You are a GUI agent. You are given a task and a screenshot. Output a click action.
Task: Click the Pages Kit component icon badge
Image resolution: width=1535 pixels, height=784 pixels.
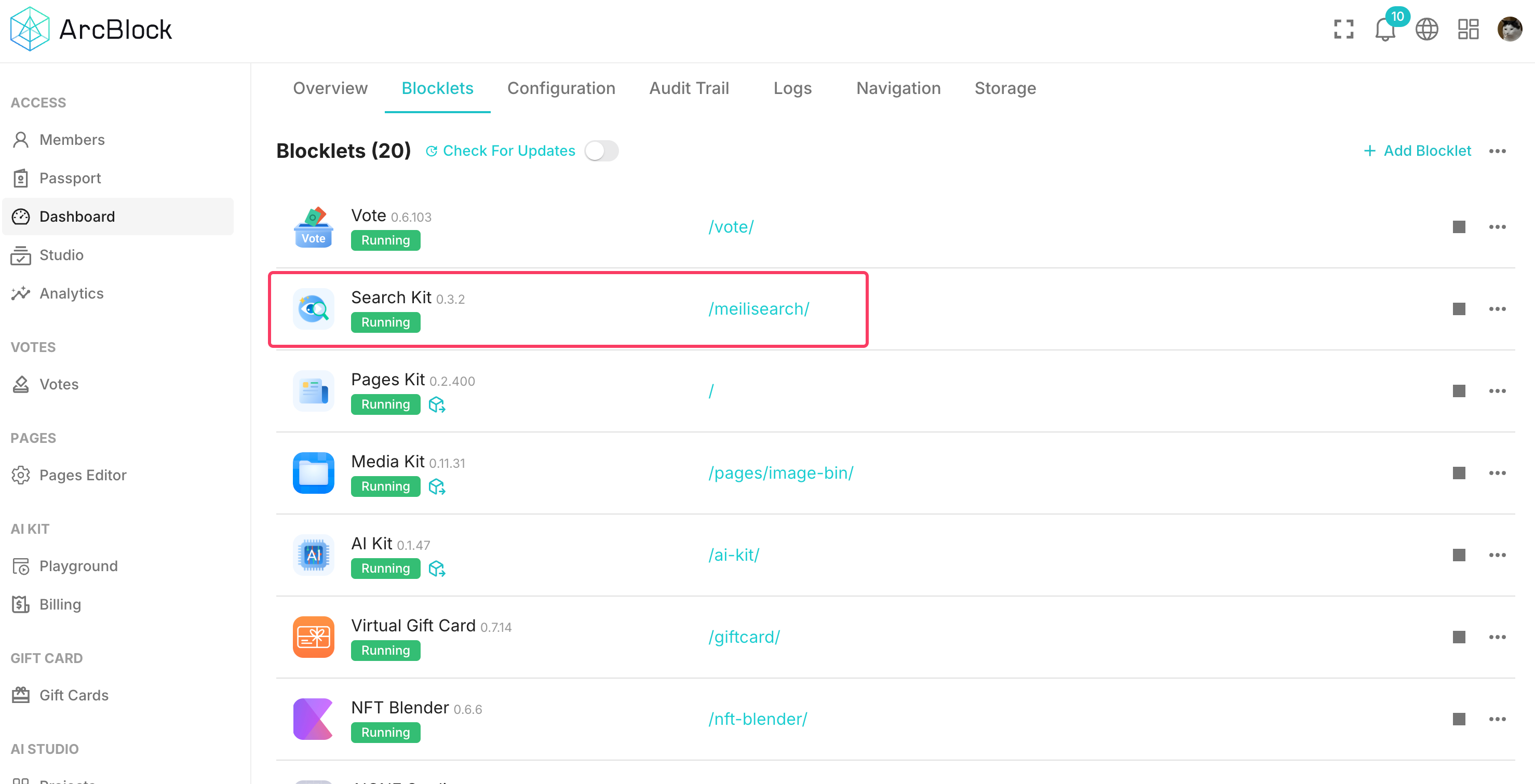coord(437,405)
